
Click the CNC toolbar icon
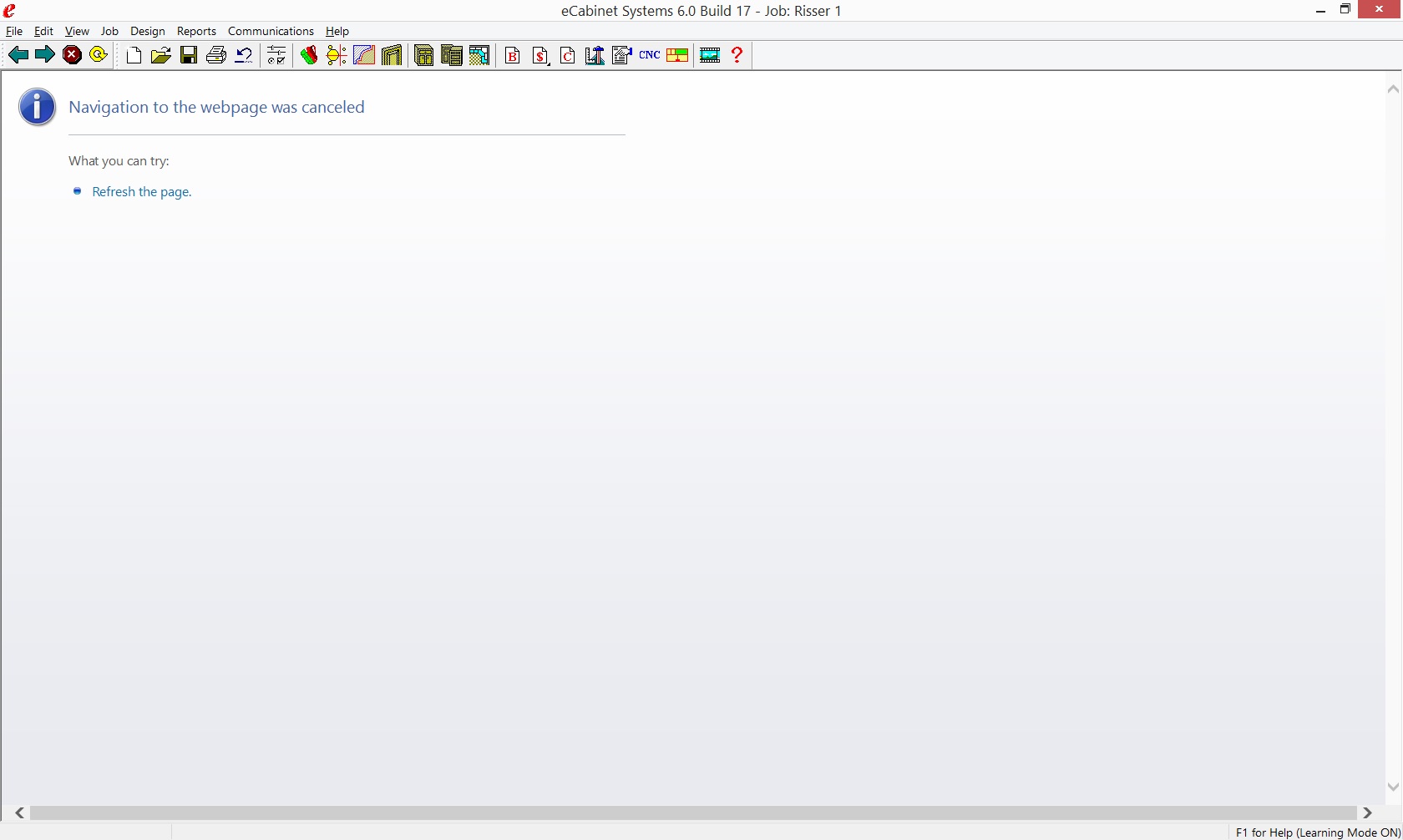click(x=650, y=55)
